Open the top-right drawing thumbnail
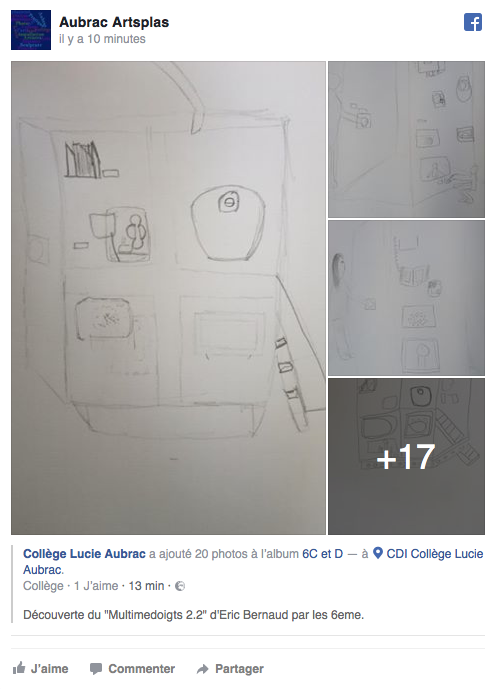Image resolution: width=491 pixels, height=689 pixels. (406, 139)
